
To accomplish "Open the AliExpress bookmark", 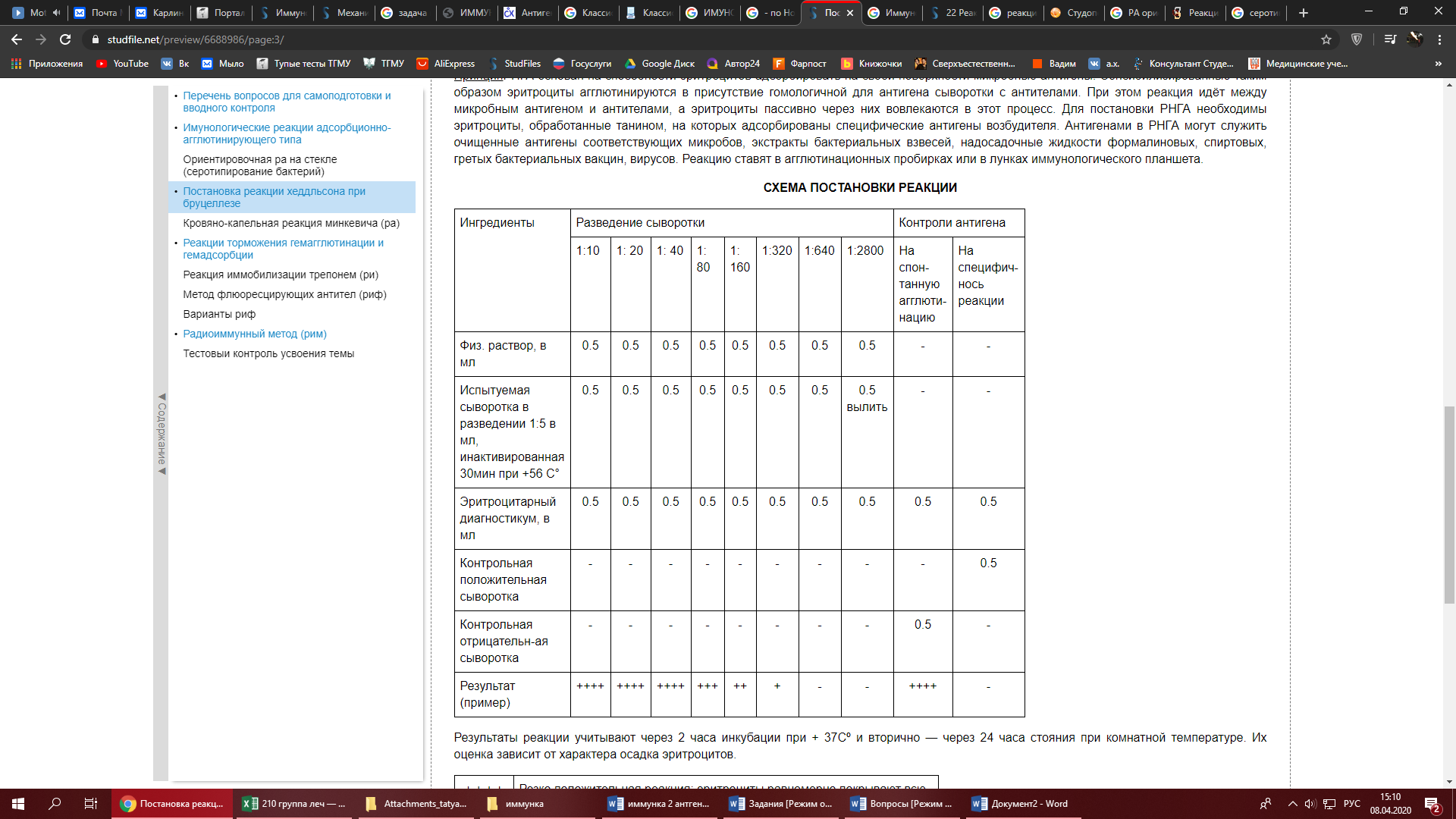I will pos(445,64).
